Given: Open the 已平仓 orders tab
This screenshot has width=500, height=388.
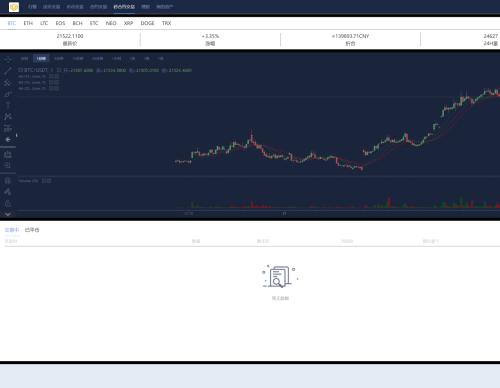Looking at the screenshot, I should 32,230.
